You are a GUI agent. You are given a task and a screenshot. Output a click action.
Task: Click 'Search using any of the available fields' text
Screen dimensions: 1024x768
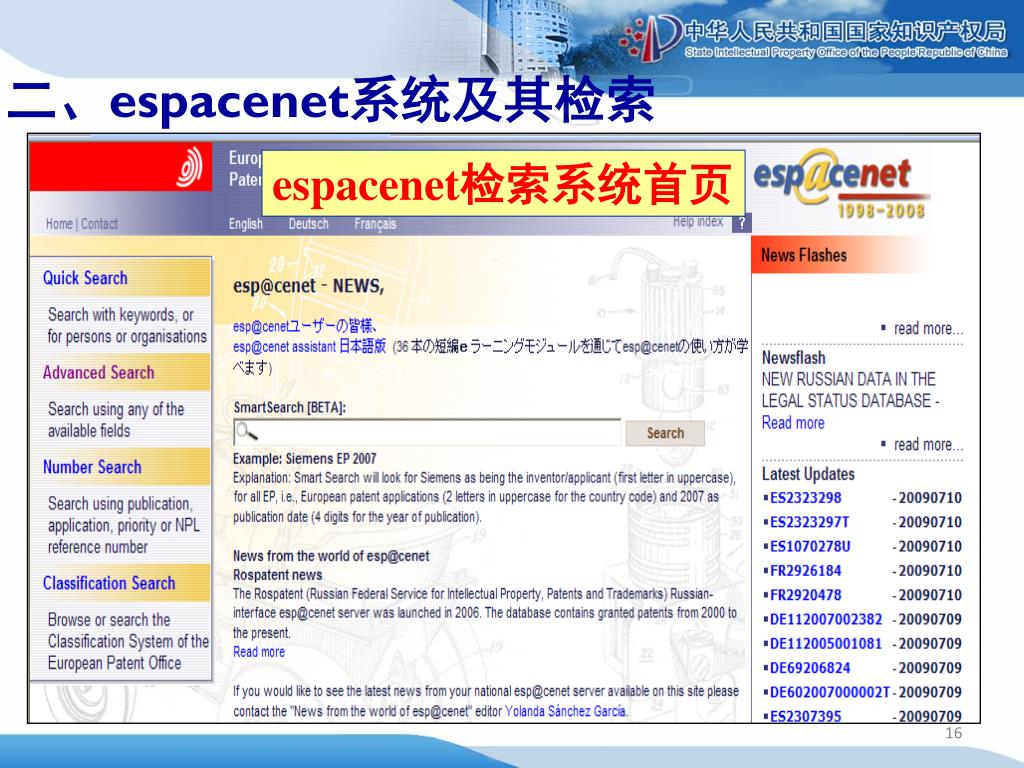click(116, 420)
